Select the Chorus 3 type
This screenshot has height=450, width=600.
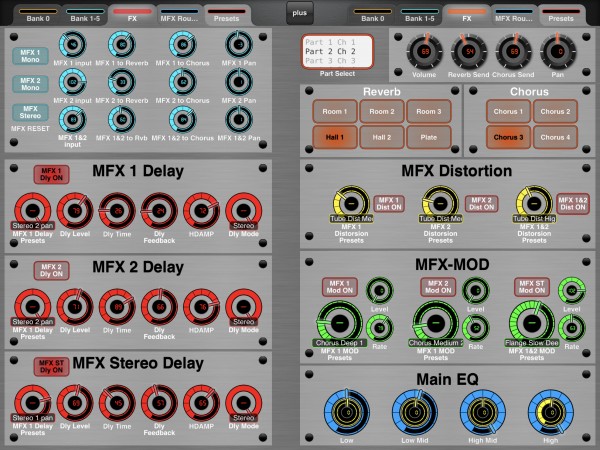(508, 137)
